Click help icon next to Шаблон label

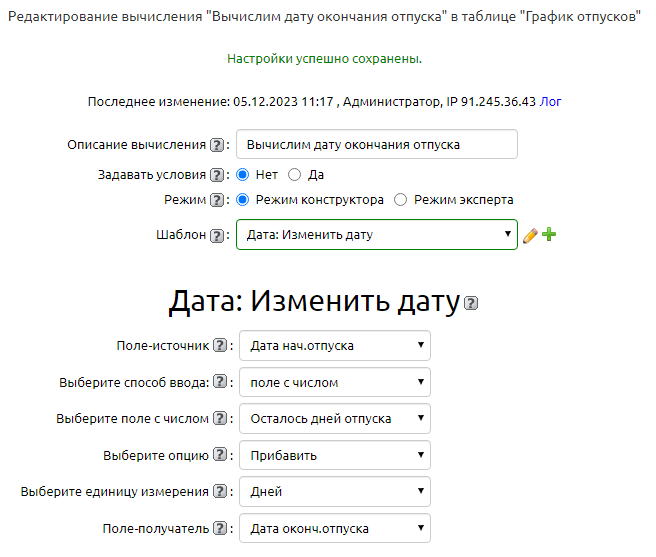tap(217, 236)
